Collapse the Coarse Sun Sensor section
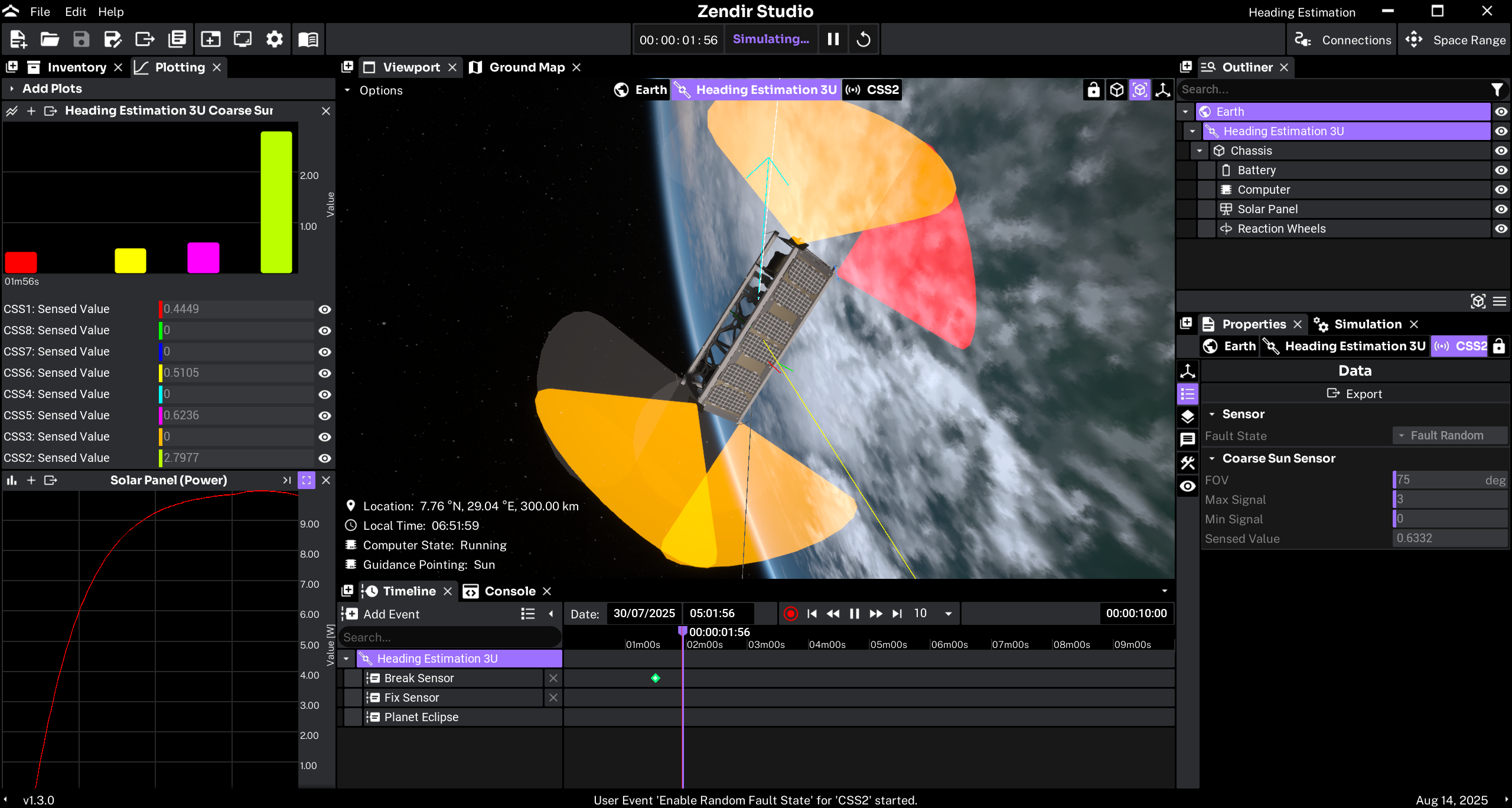Screen dimensions: 1512x808 click(1213, 458)
